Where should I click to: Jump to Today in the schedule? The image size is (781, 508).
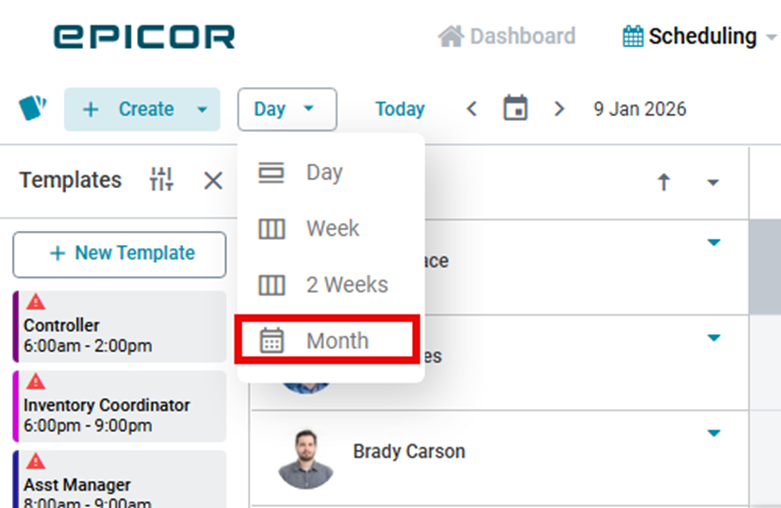pyautogui.click(x=400, y=109)
